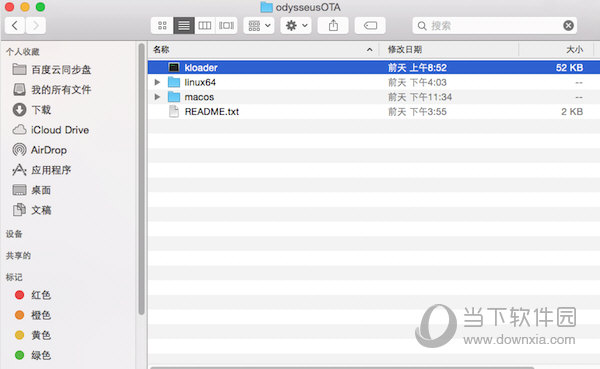Expand the linux64 folder disclosure triangle
The height and width of the screenshot is (369, 600).
(x=157, y=82)
